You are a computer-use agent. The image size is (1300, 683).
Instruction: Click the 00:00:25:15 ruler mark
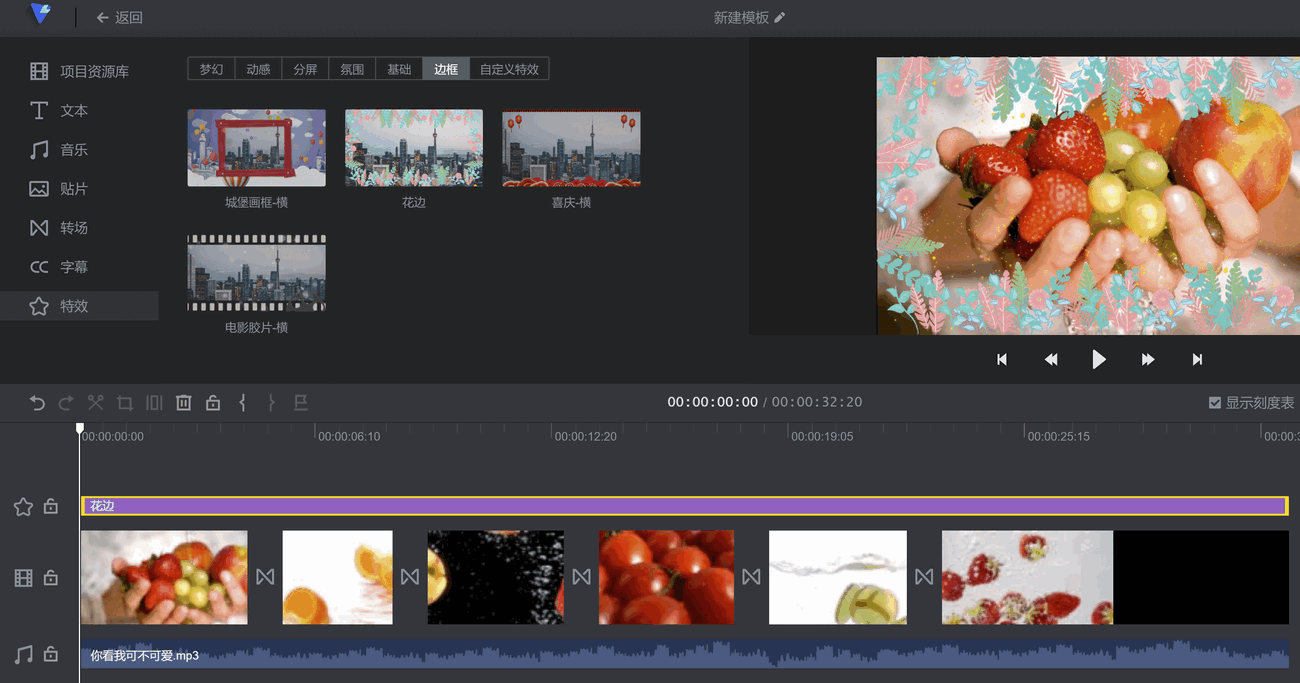pos(1059,436)
